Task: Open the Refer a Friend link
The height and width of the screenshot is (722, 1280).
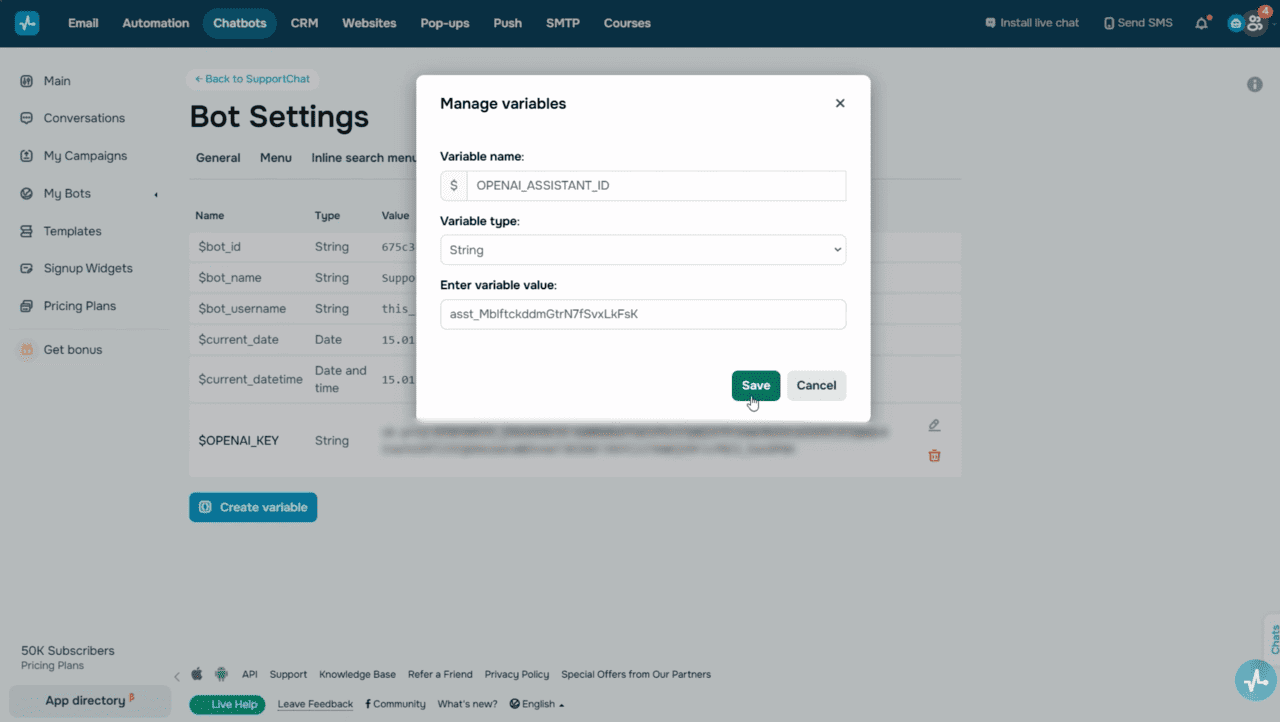Action: coord(440,675)
